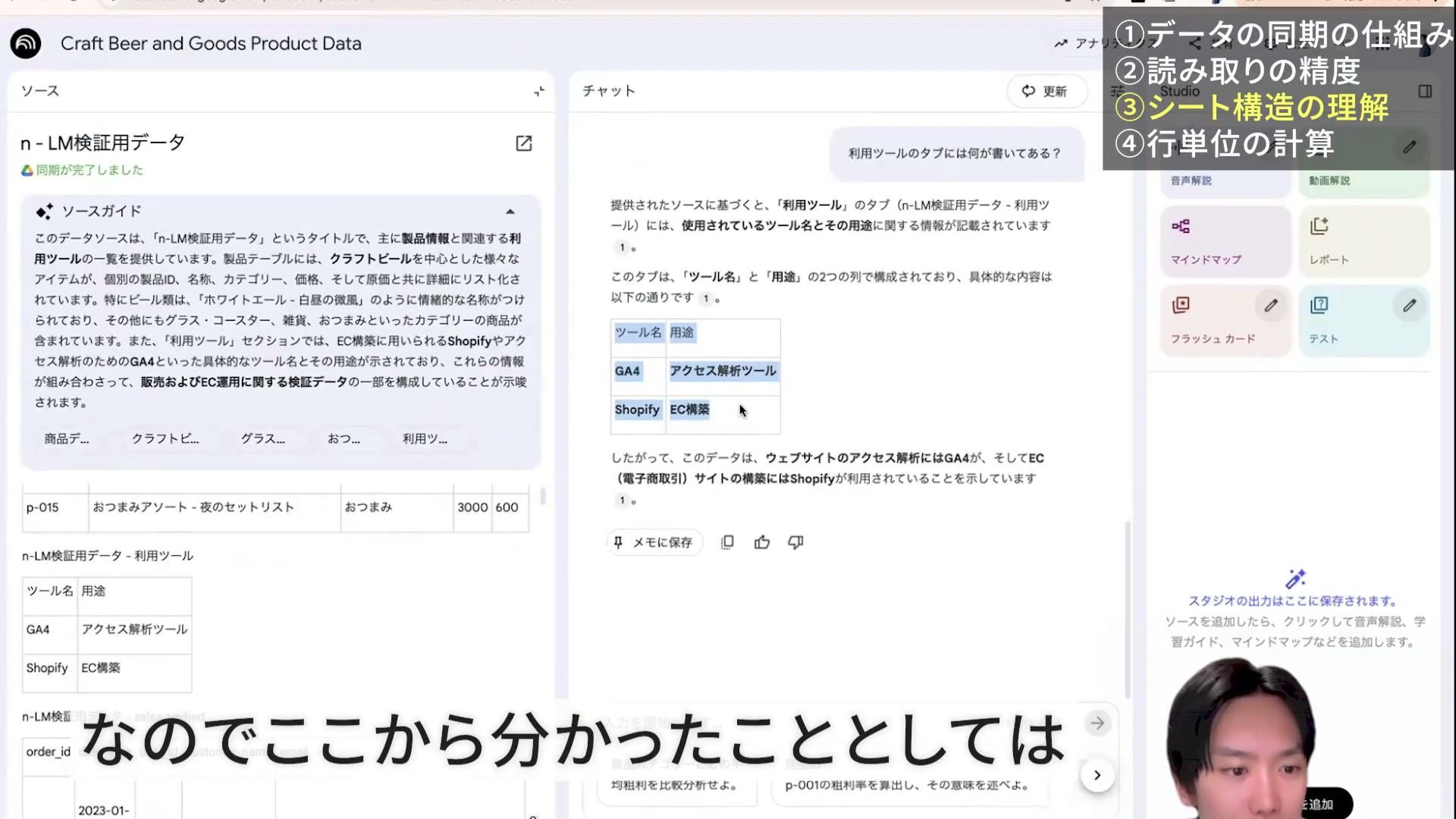Viewport: 1456px width, 819px height.
Task: Give thumbs up to response
Action: click(762, 542)
